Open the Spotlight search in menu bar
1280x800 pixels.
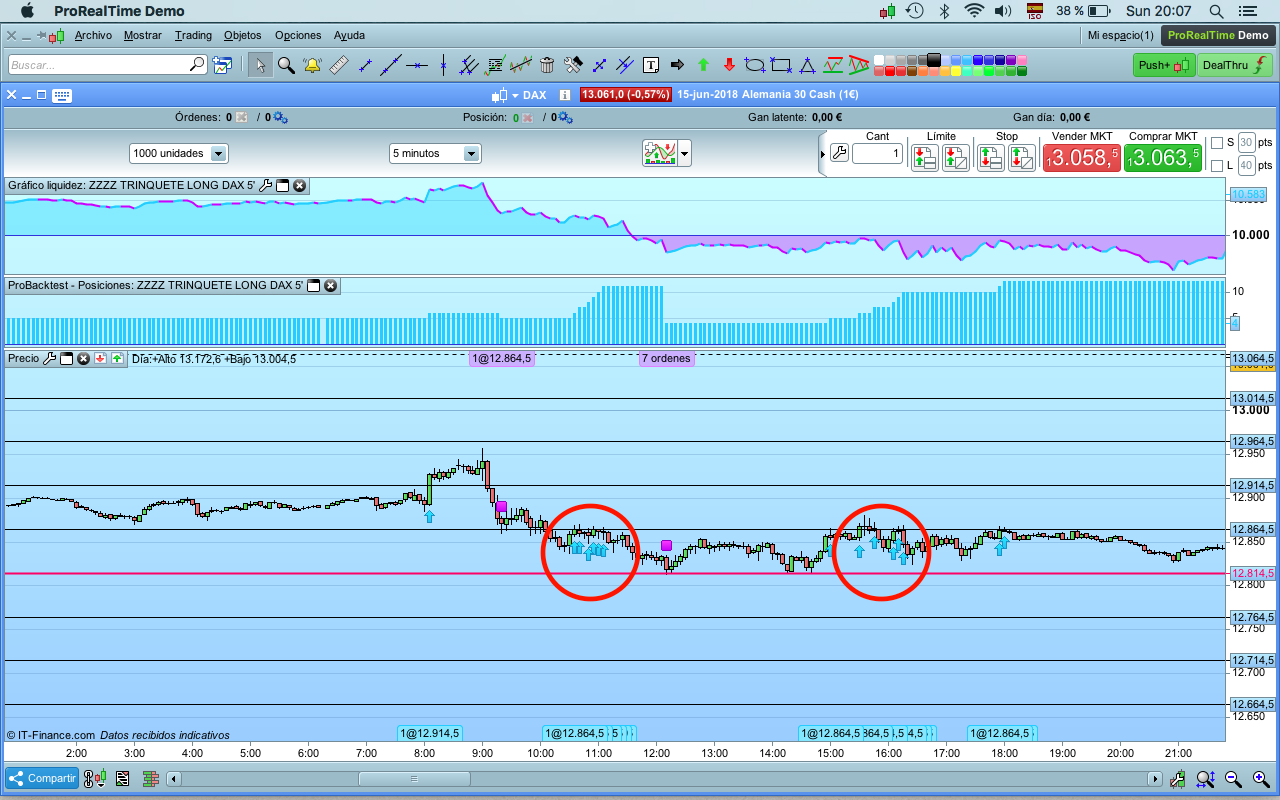tap(1216, 11)
